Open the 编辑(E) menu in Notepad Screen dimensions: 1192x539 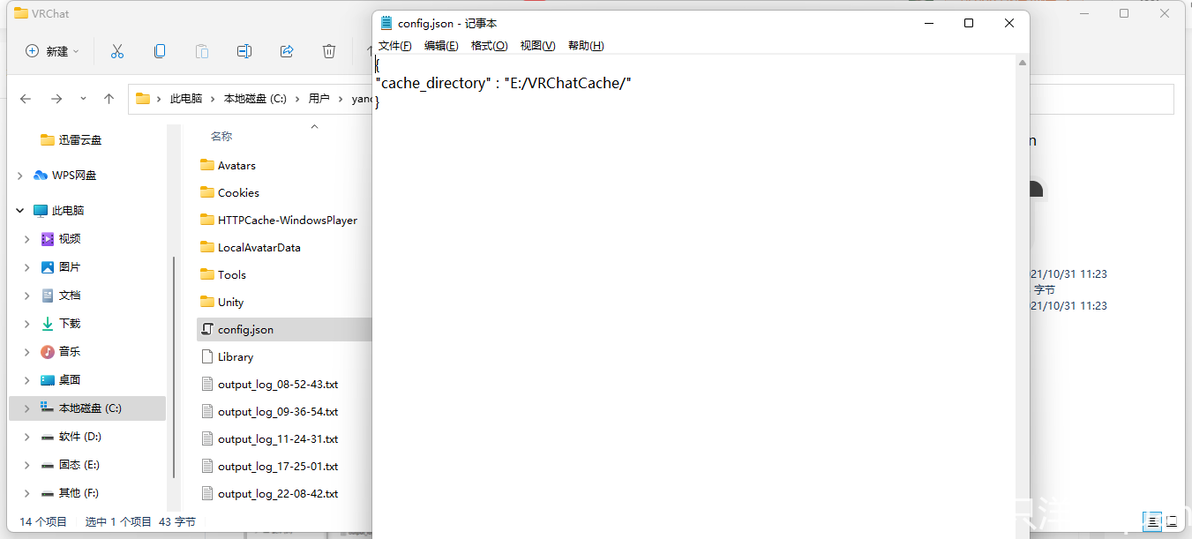click(441, 46)
